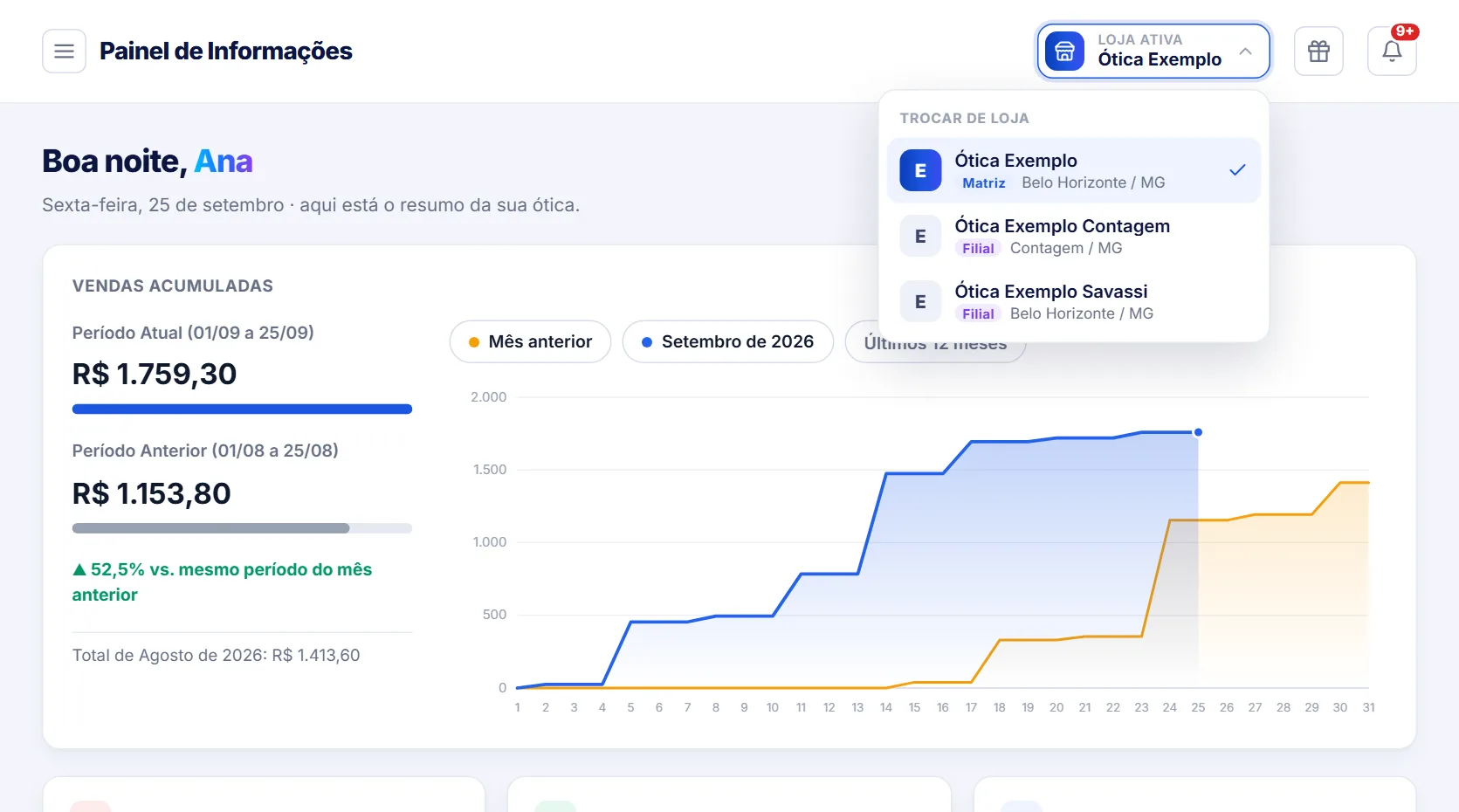Click the day 31 x-axis label
This screenshot has width=1459, height=812.
[x=1368, y=707]
